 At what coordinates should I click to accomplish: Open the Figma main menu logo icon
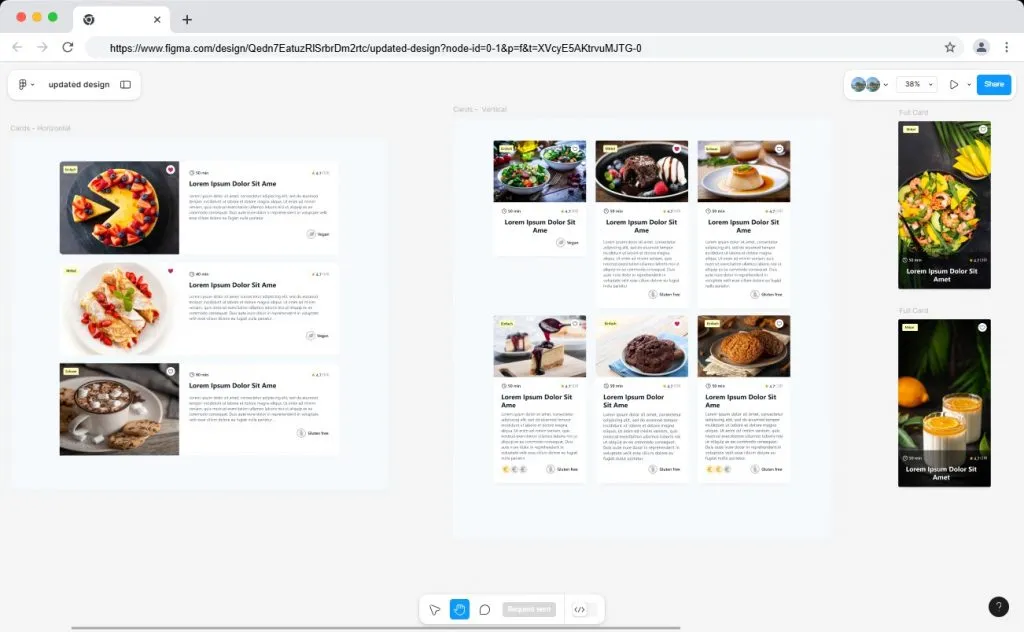click(22, 84)
